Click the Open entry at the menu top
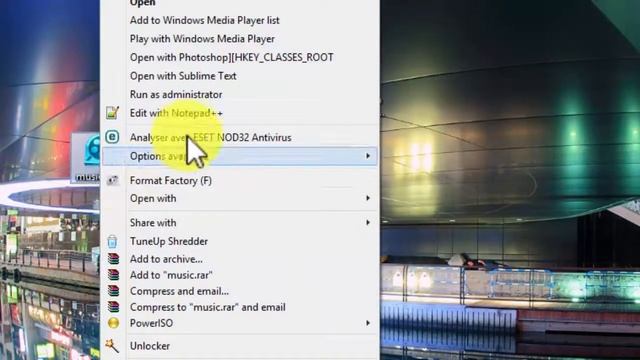This screenshot has height=360, width=640. point(142,3)
